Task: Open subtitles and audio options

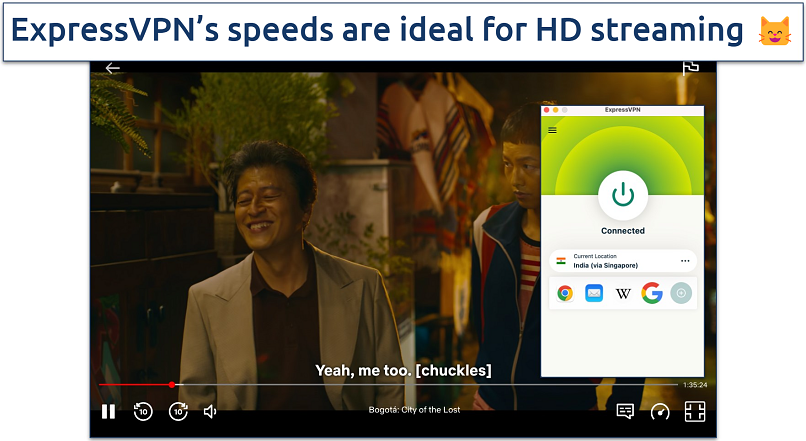Action: (625, 411)
